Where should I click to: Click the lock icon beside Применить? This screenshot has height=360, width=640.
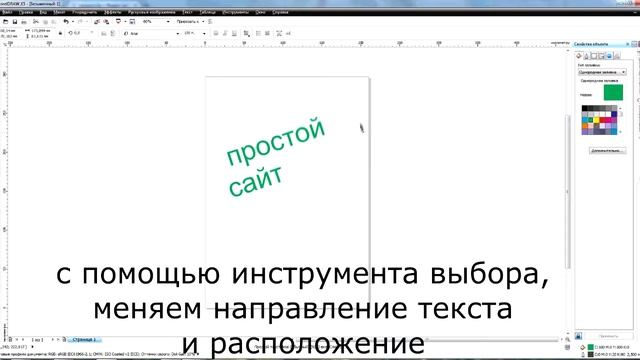[578, 336]
